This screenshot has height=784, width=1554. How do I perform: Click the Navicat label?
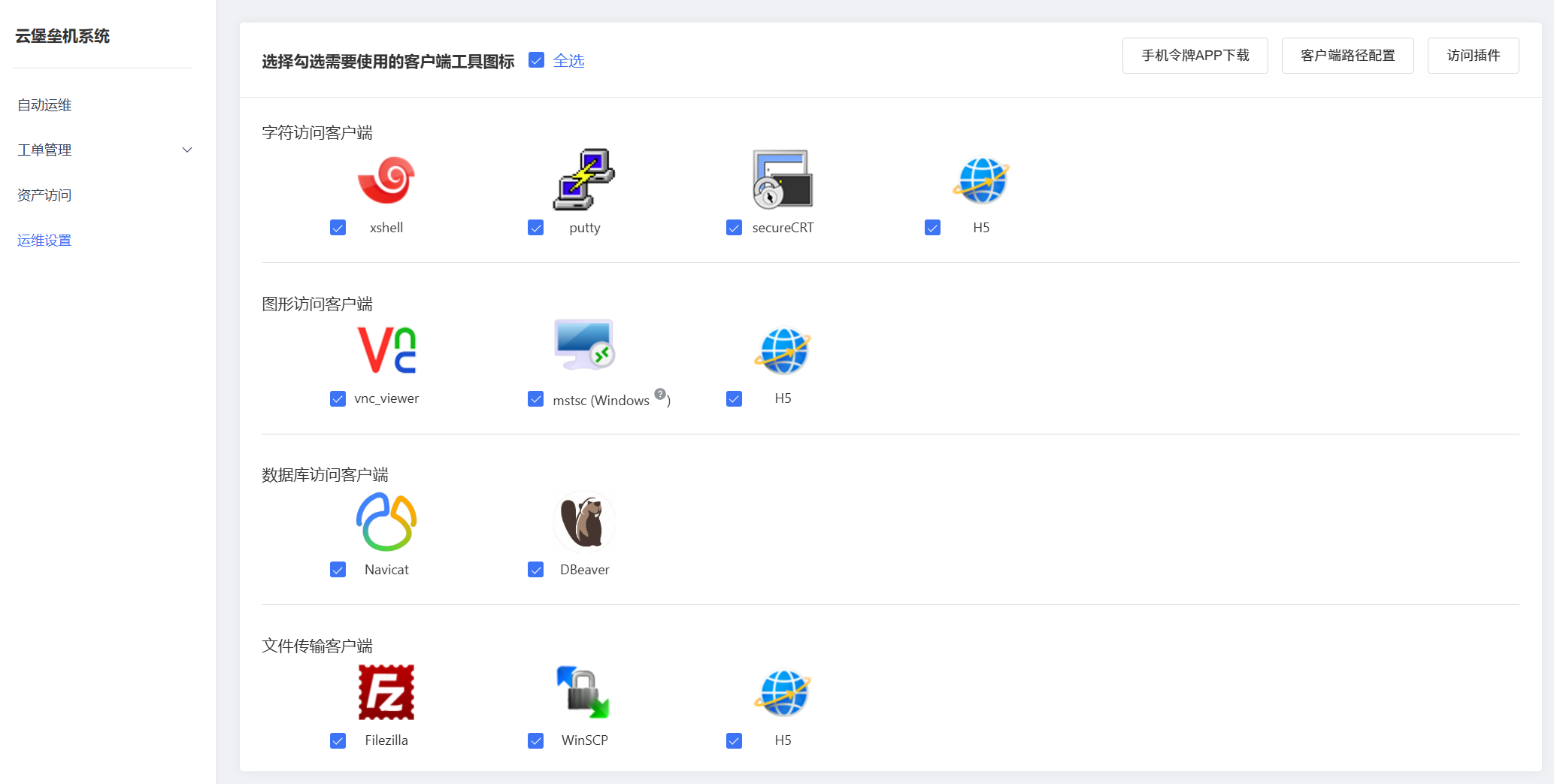[x=386, y=570]
